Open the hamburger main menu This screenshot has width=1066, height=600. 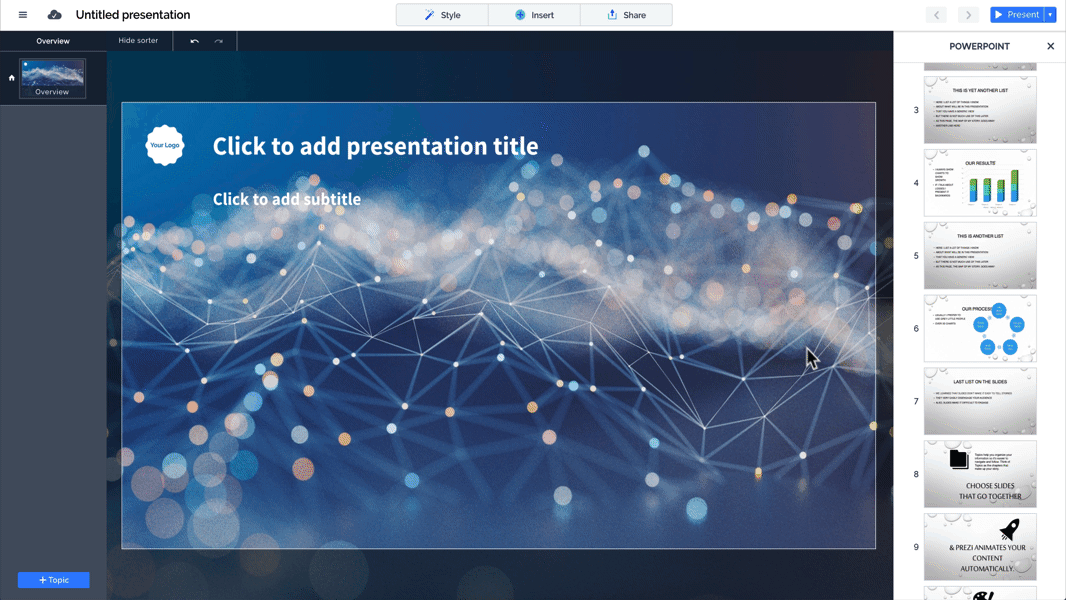tap(22, 14)
